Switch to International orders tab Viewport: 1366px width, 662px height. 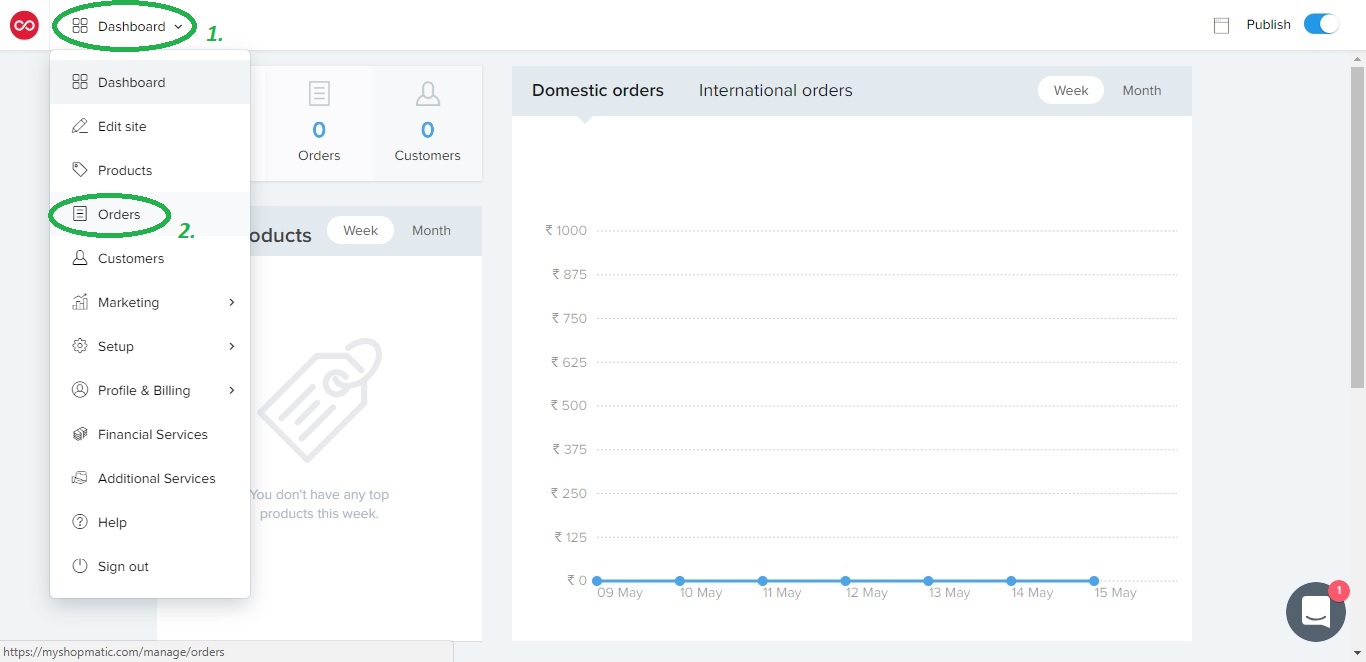776,90
